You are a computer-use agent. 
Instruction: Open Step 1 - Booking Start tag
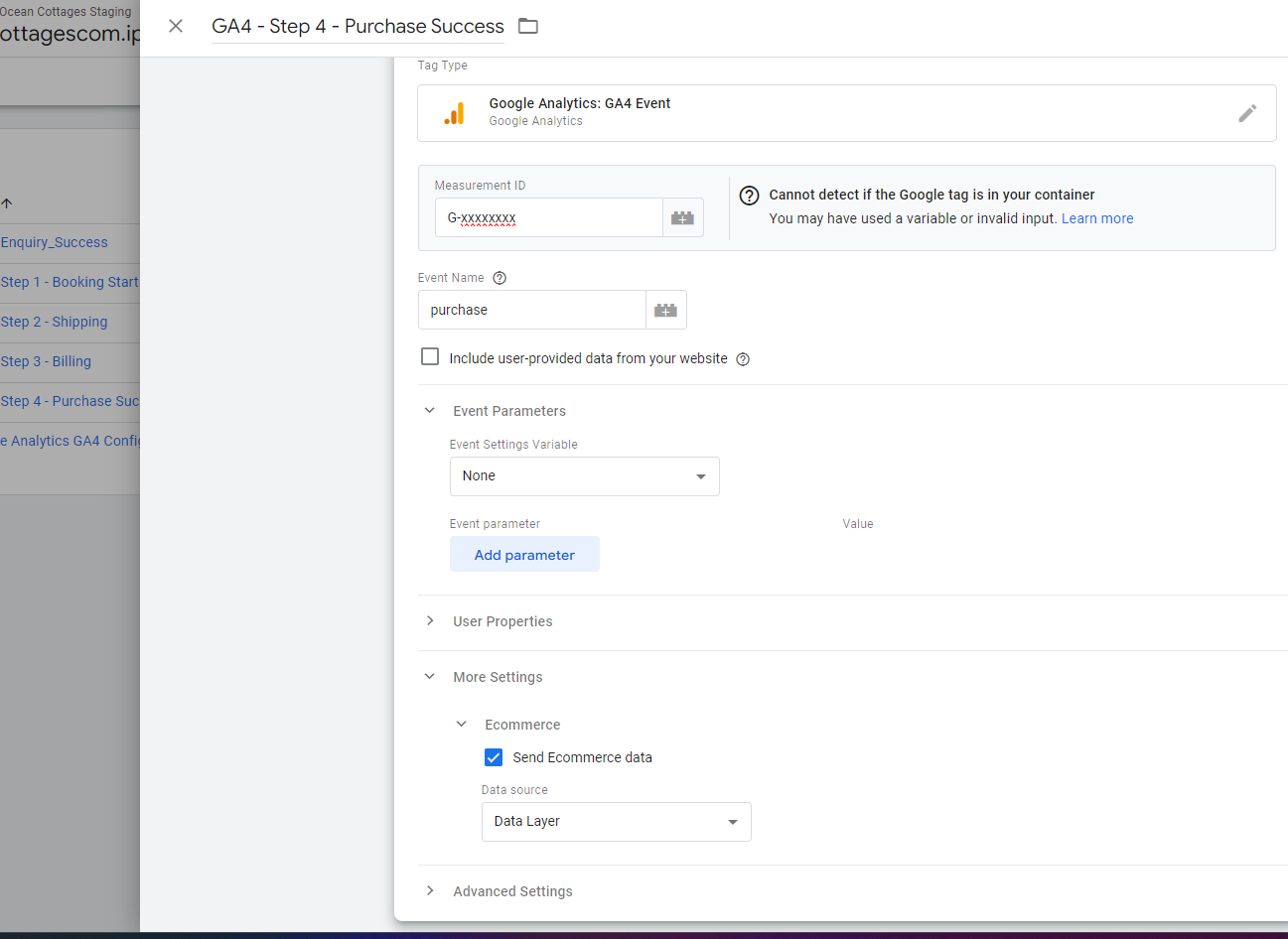pyautogui.click(x=70, y=282)
